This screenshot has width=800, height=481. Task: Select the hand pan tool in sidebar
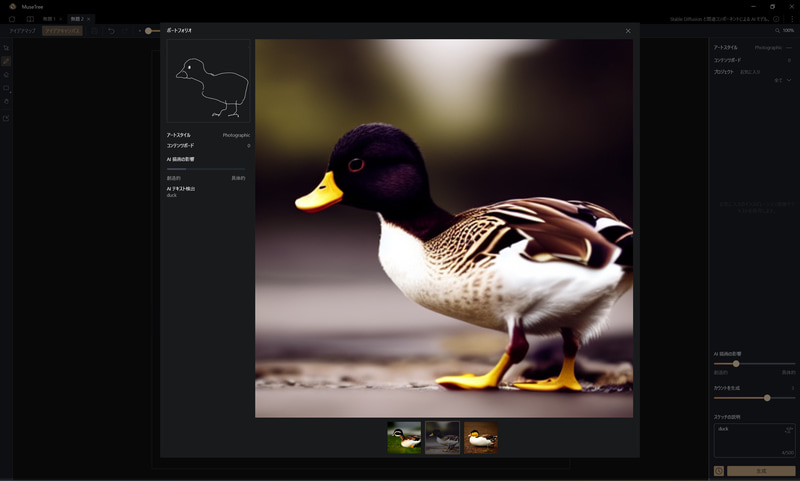click(x=6, y=101)
